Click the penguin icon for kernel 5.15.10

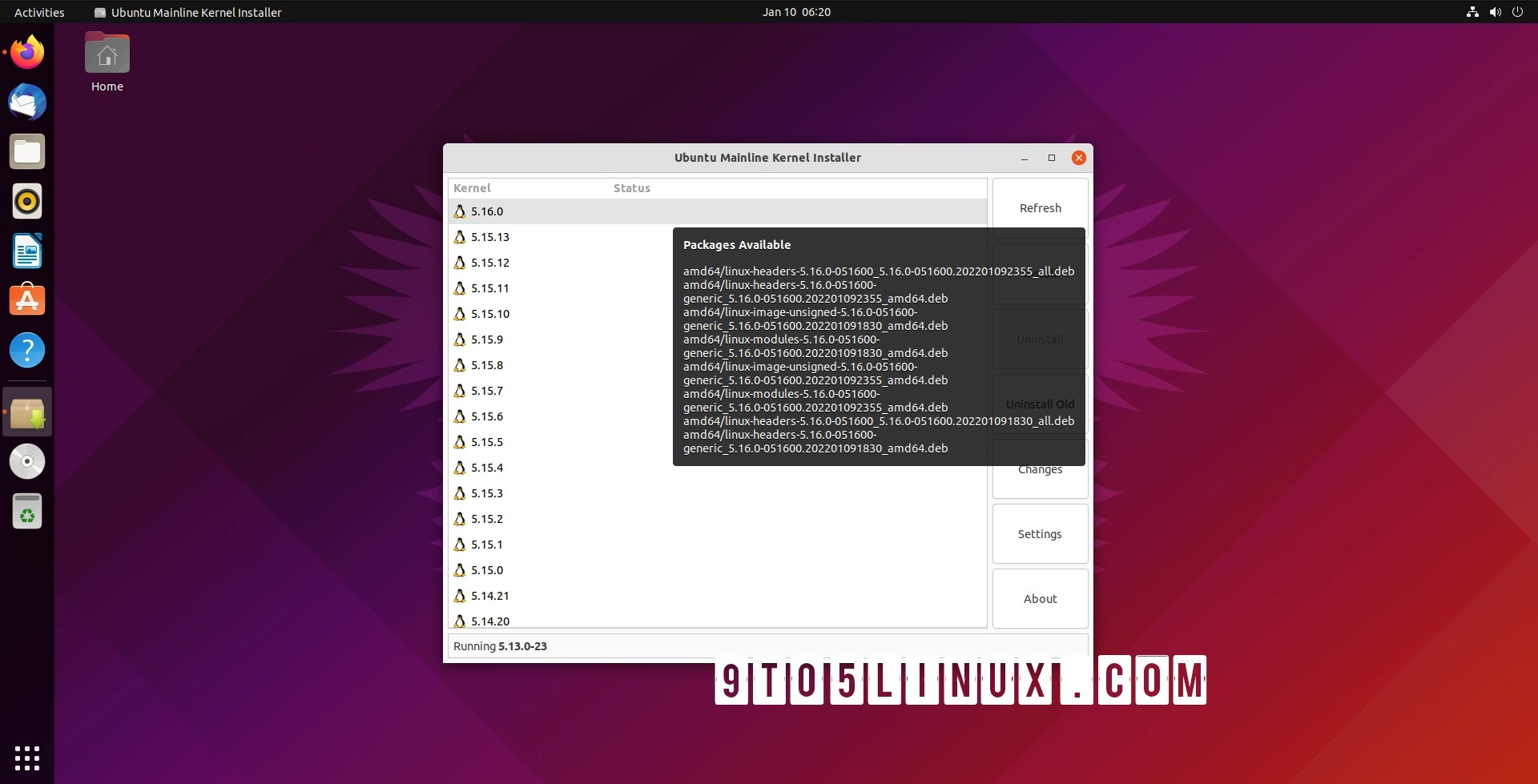tap(460, 314)
